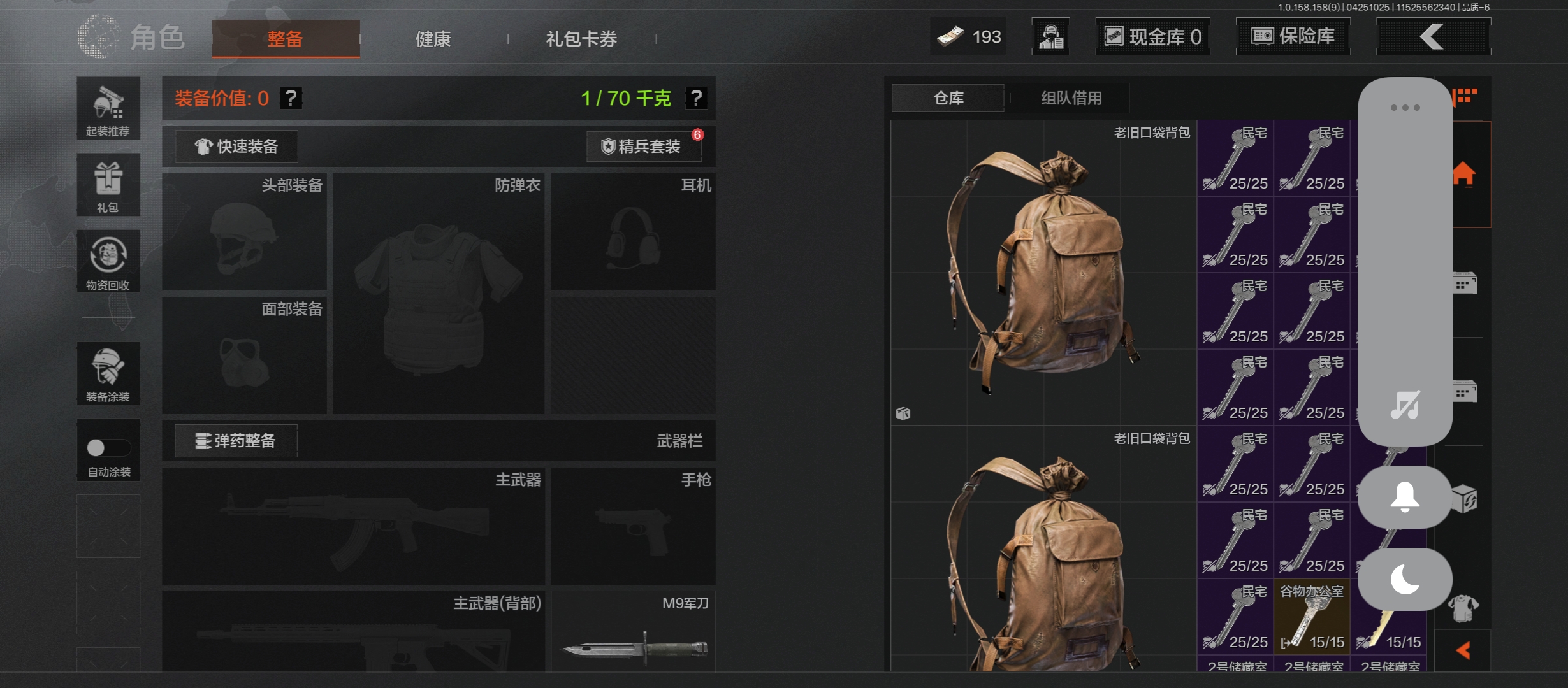The image size is (1568, 688).
Task: Tap the bell ringer button
Action: click(x=1405, y=497)
